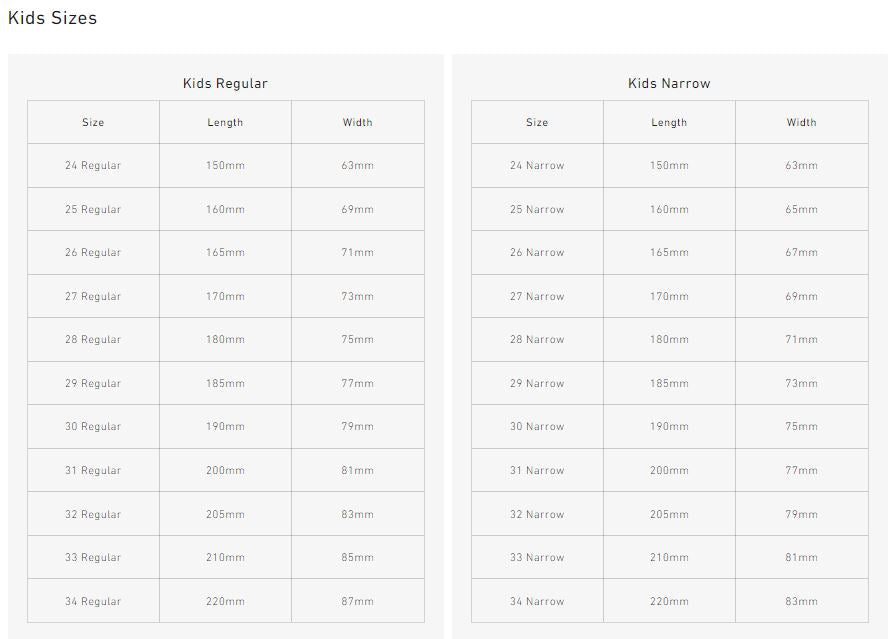Select the 25 Narrow size cell
Viewport: 896px width, 639px height.
537,209
